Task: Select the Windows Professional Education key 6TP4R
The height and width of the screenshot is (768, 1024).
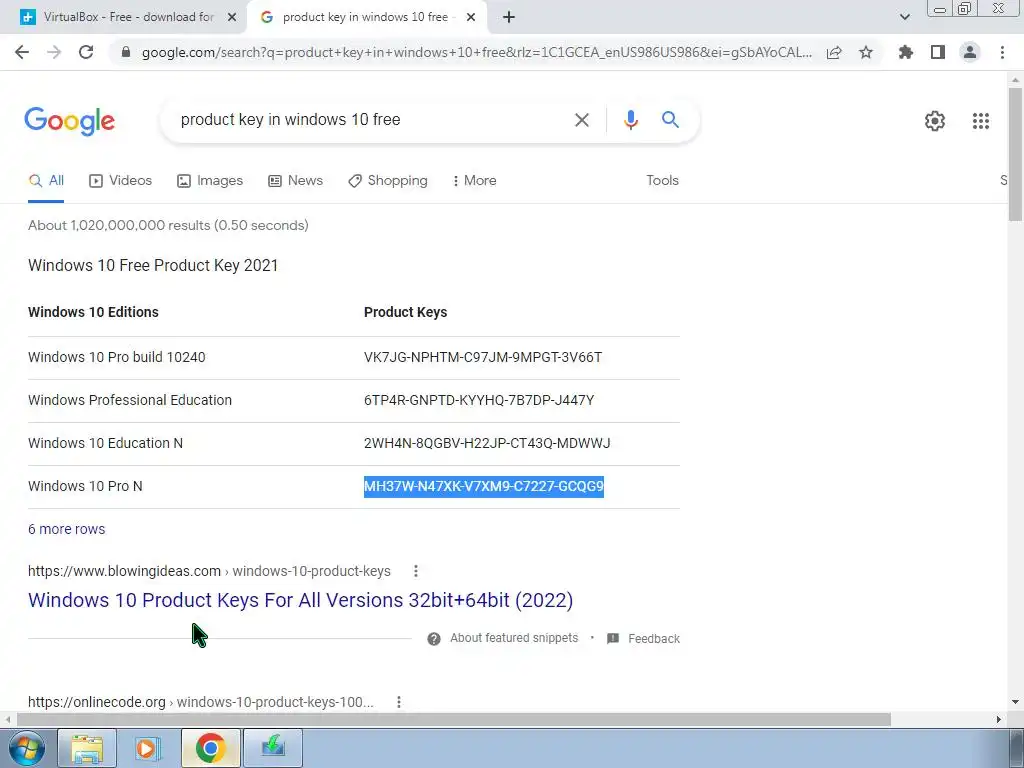Action: pos(479,400)
